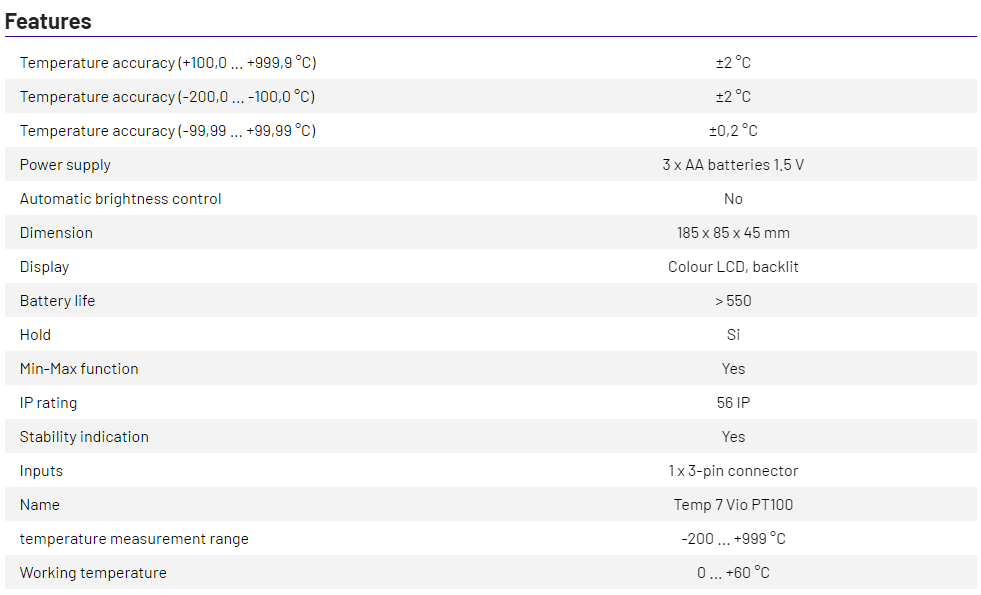Click Automatic brightness control label
Viewport: 981px width, 595px height.
coord(120,199)
